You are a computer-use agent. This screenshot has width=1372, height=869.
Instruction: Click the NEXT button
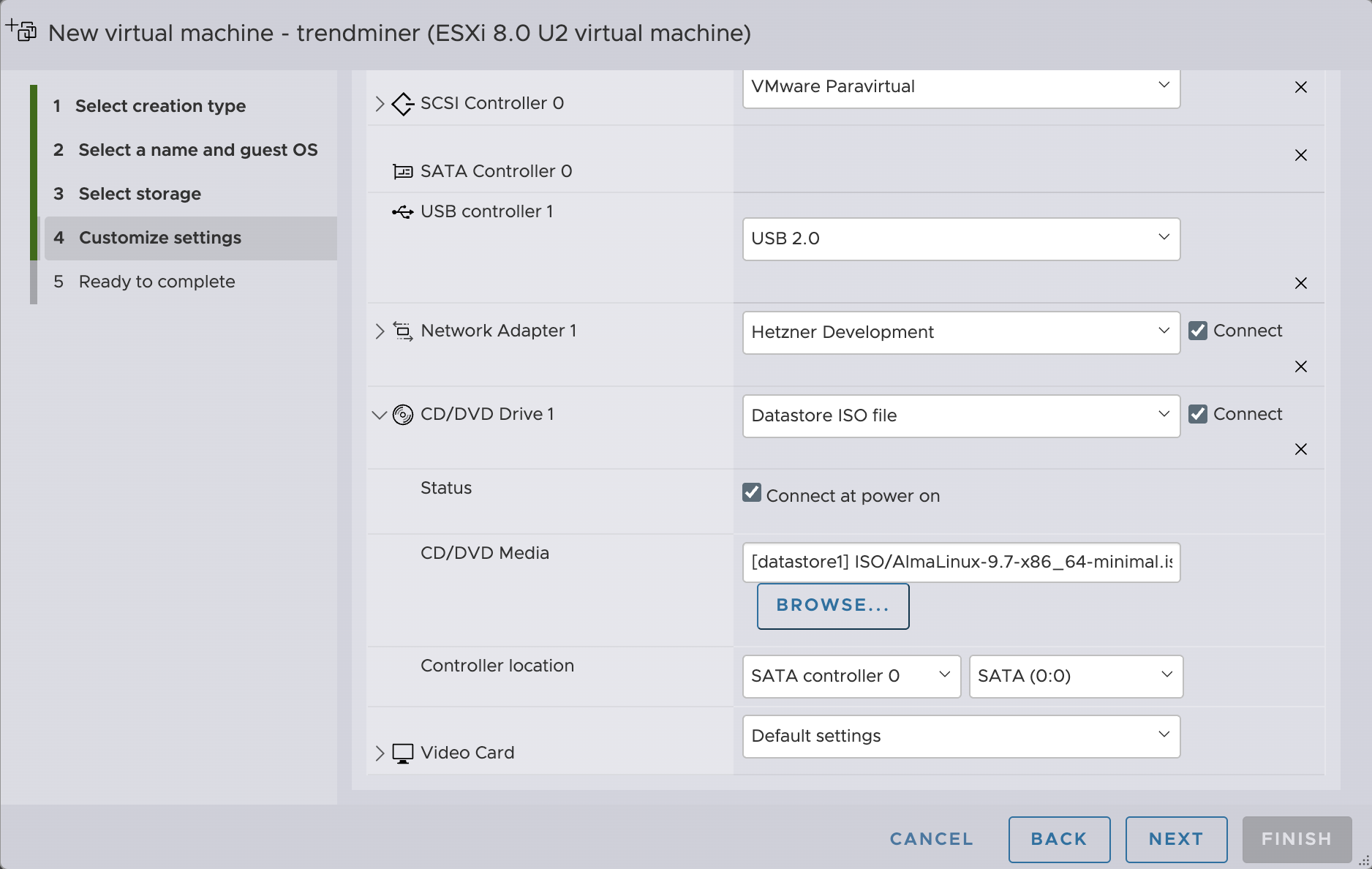pos(1176,839)
